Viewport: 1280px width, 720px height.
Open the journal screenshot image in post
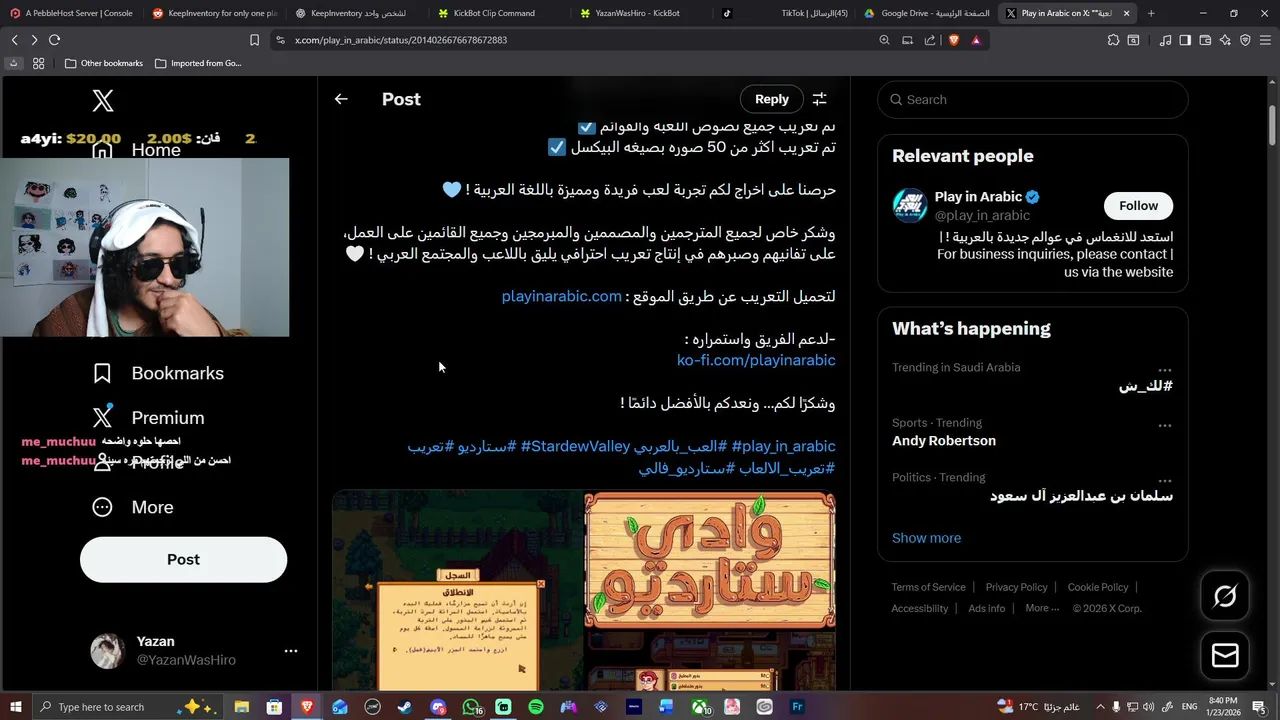coord(458,590)
